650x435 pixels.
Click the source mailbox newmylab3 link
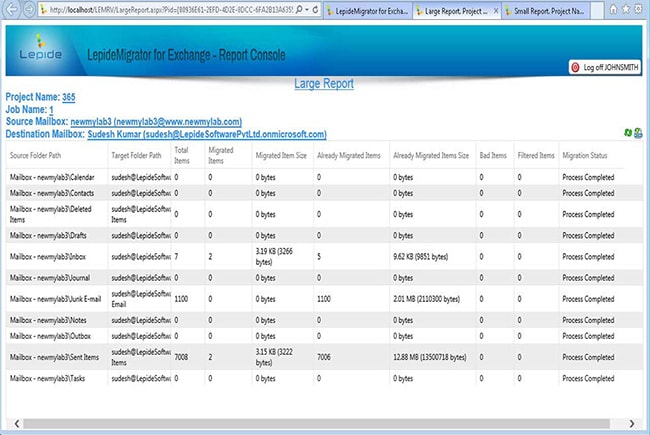(x=156, y=122)
